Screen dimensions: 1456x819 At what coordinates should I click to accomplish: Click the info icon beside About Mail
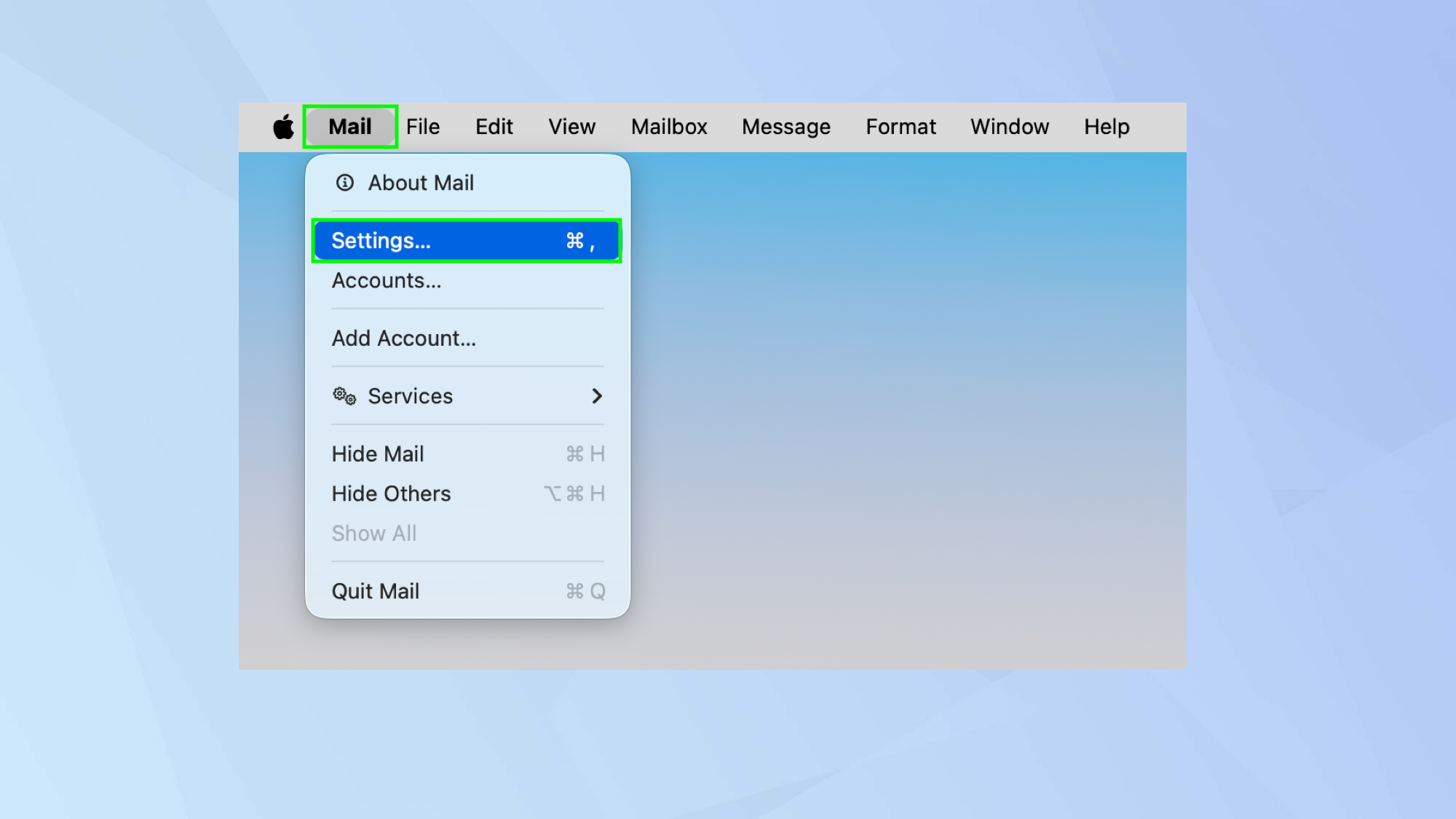(x=344, y=183)
